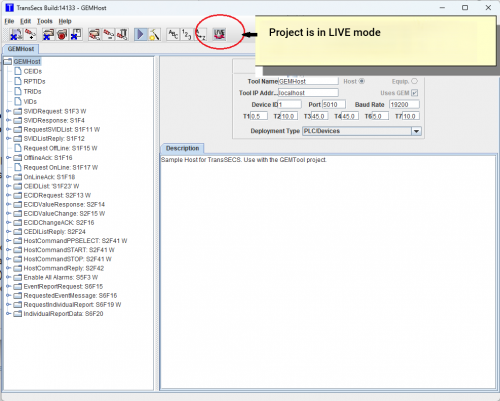The width and height of the screenshot is (500, 401).
Task: Click the folder icon with red link
Action: [94, 34]
